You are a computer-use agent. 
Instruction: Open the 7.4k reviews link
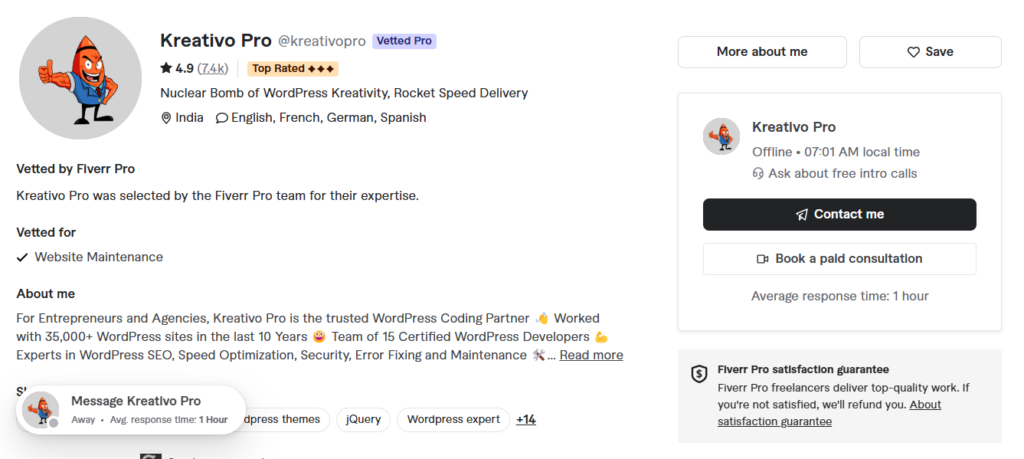click(213, 69)
